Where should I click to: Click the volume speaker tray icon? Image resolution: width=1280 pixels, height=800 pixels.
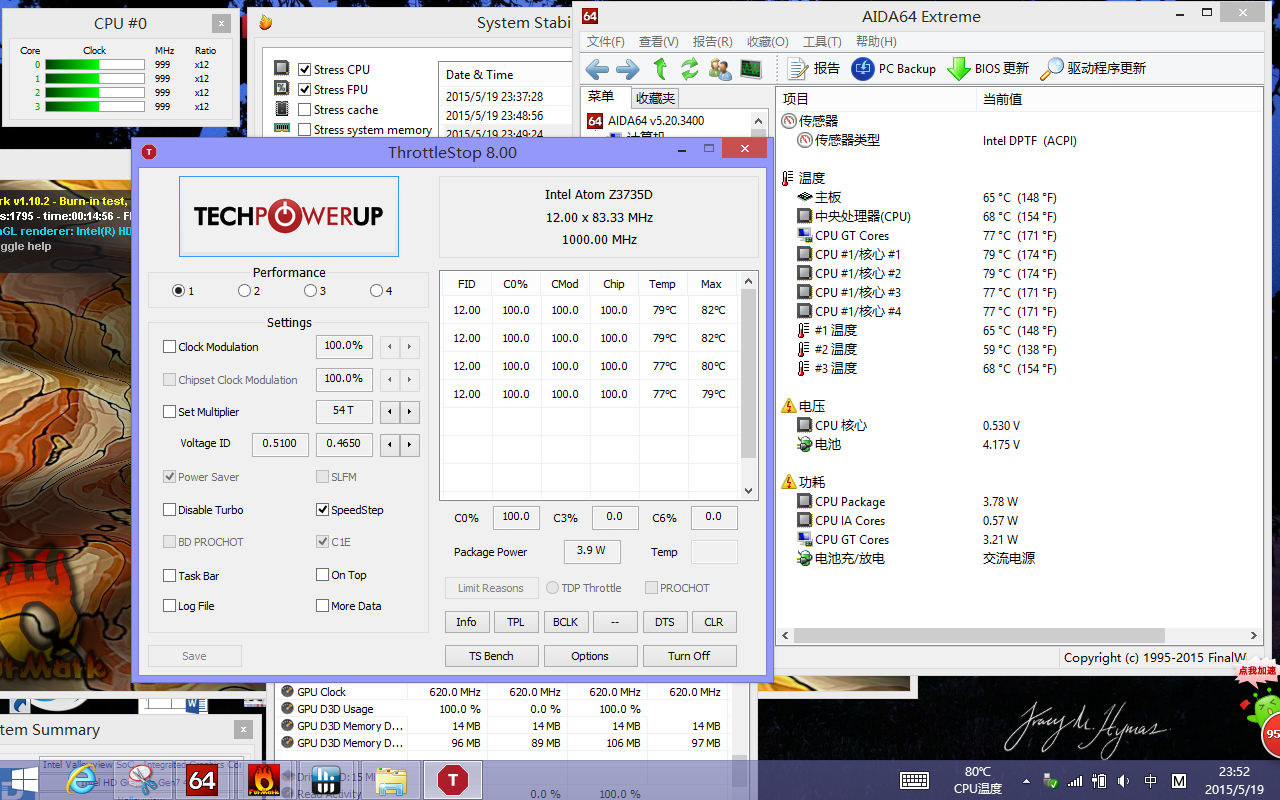[x=1124, y=780]
